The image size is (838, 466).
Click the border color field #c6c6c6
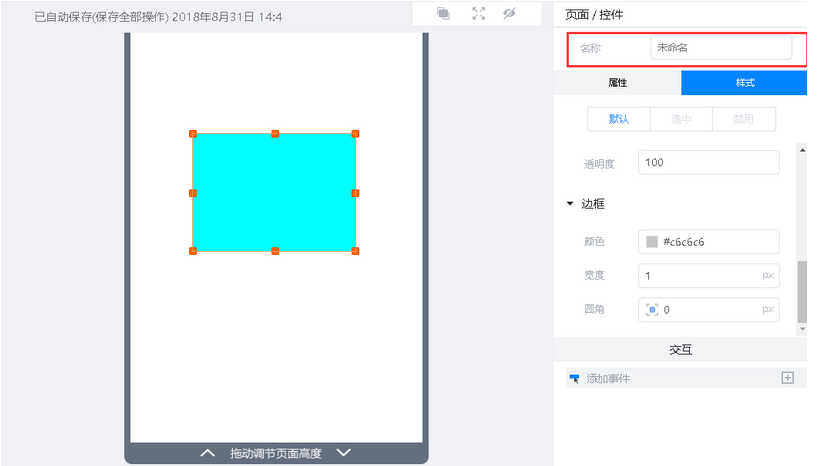coord(709,242)
